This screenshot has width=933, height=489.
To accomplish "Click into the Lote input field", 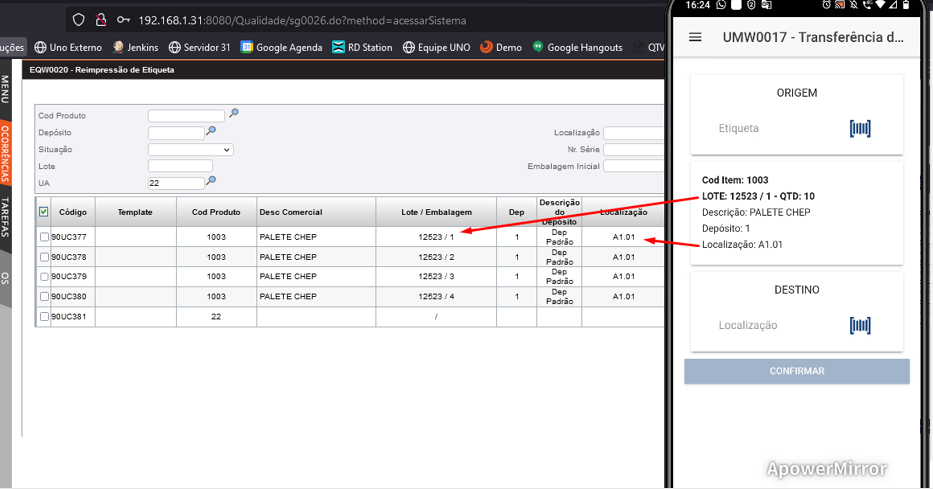I will [x=180, y=166].
